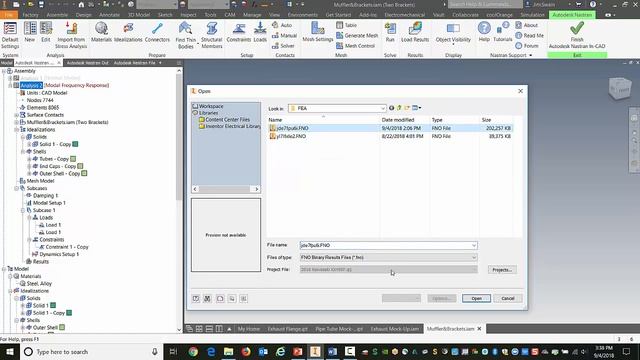The width and height of the screenshot is (640, 360).
Task: Select Workspace in the locations pane
Action: point(211,106)
